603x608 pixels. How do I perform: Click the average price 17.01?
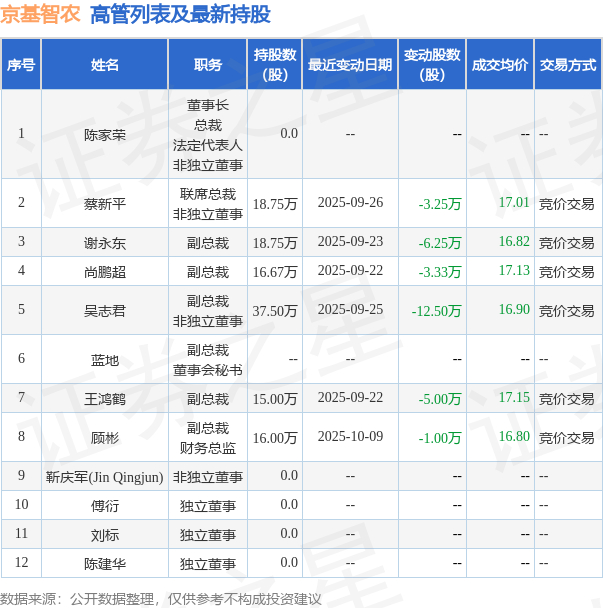(514, 202)
